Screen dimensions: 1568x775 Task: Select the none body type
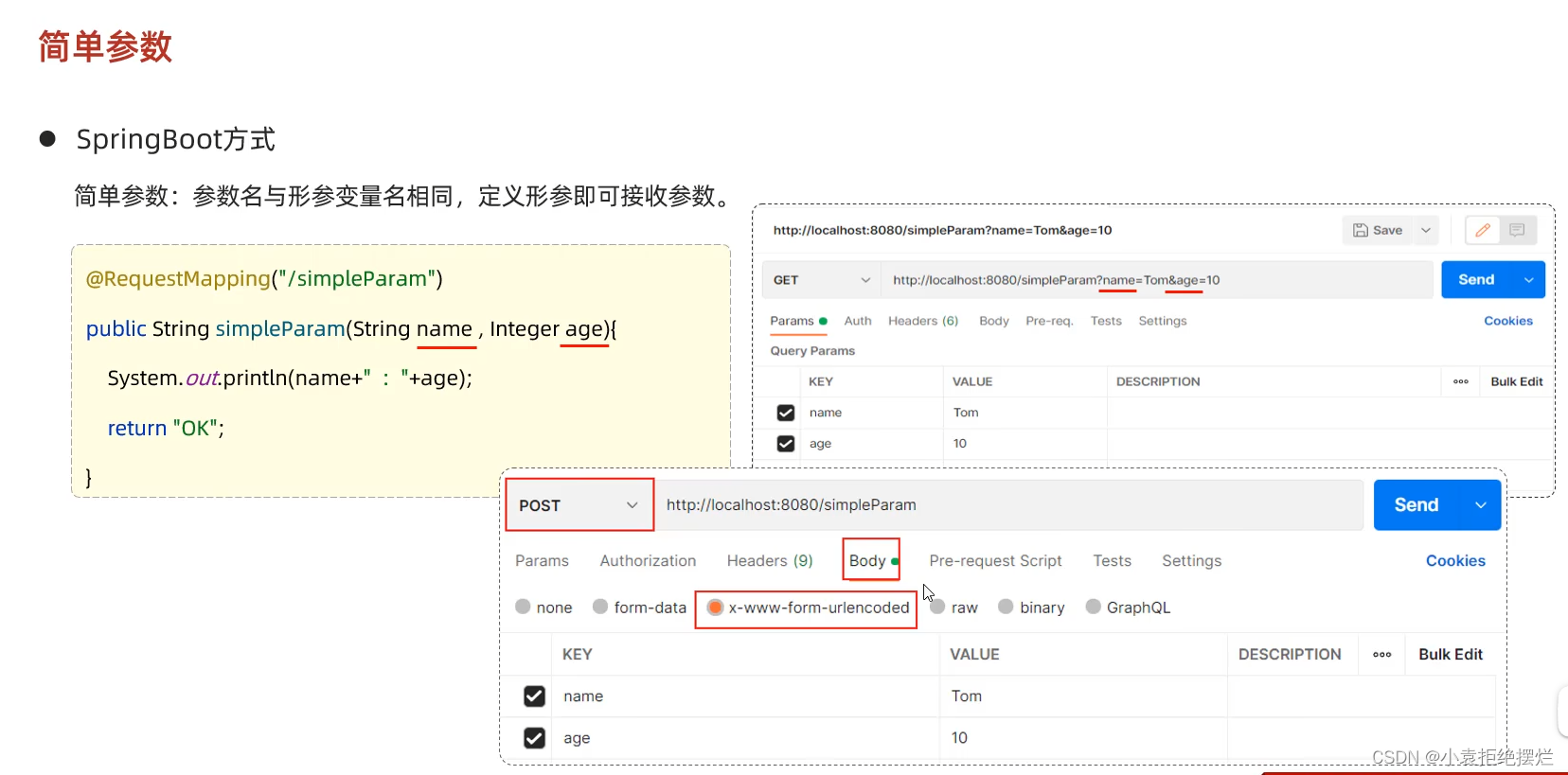tap(523, 607)
